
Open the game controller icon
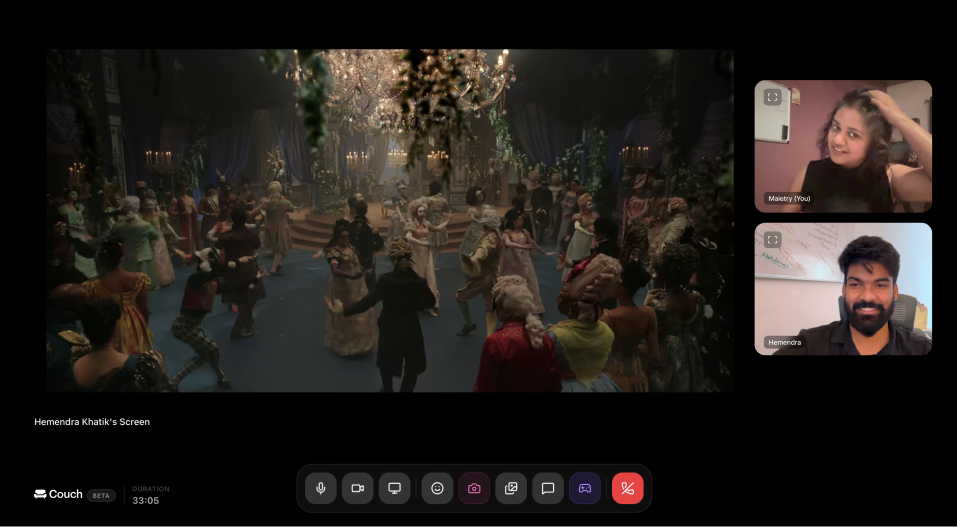(x=585, y=488)
